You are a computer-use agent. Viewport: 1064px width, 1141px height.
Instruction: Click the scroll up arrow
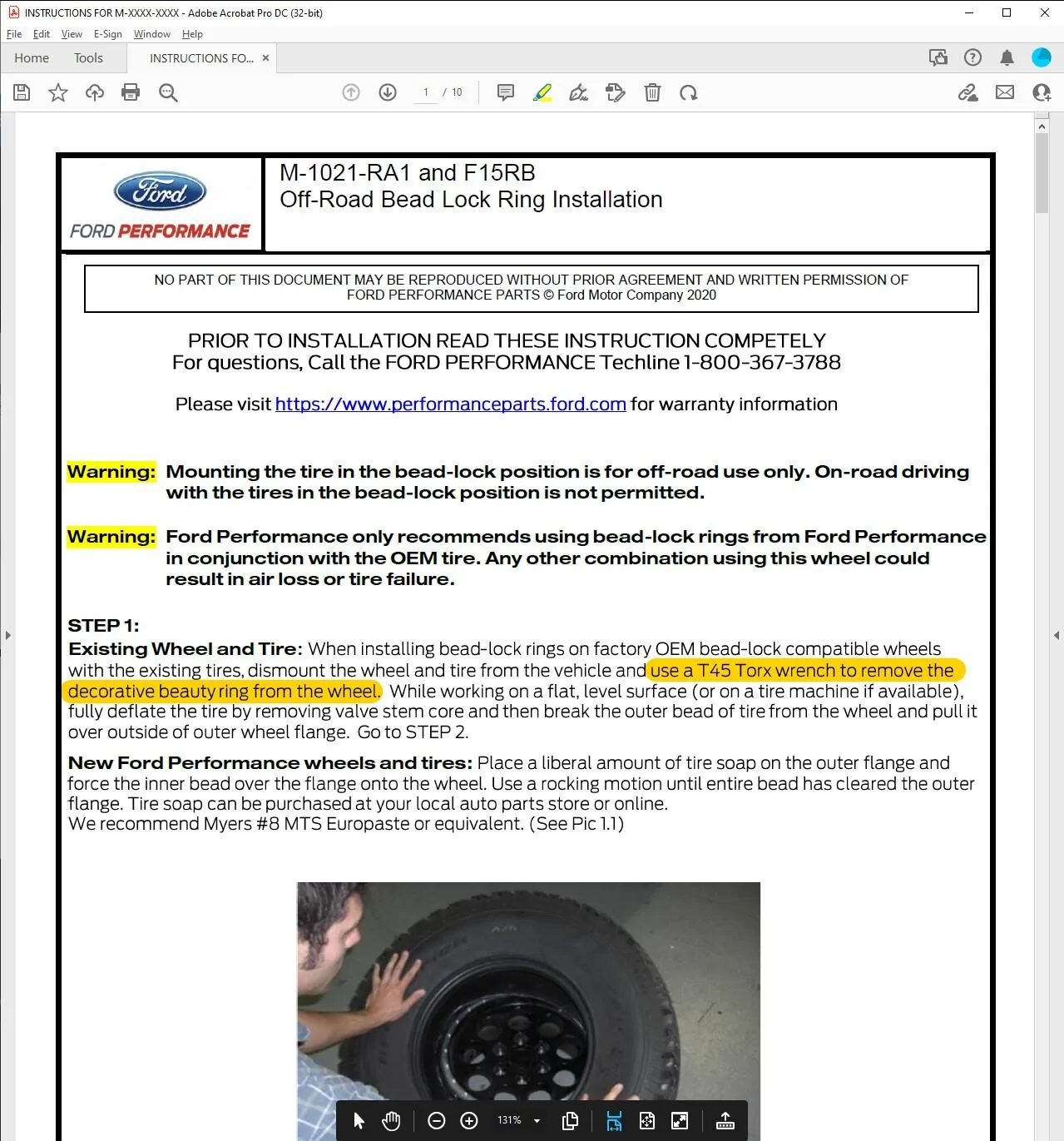pyautogui.click(x=1042, y=127)
